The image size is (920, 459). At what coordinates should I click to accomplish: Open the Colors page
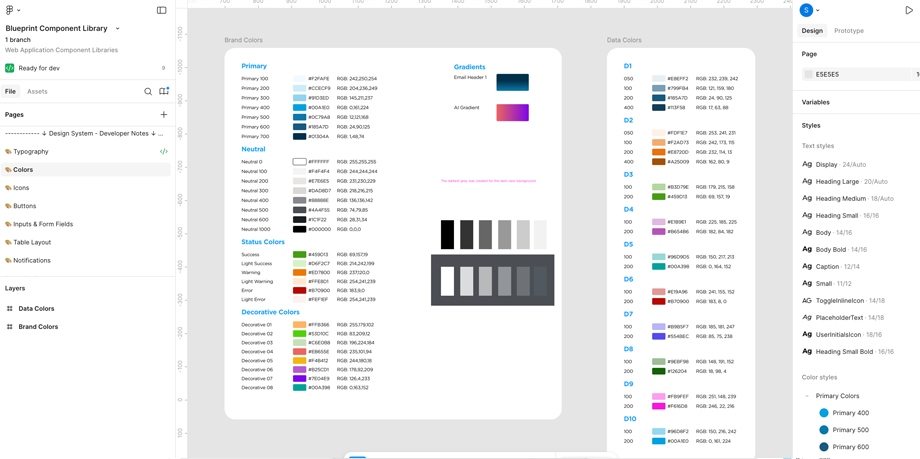[x=85, y=170]
